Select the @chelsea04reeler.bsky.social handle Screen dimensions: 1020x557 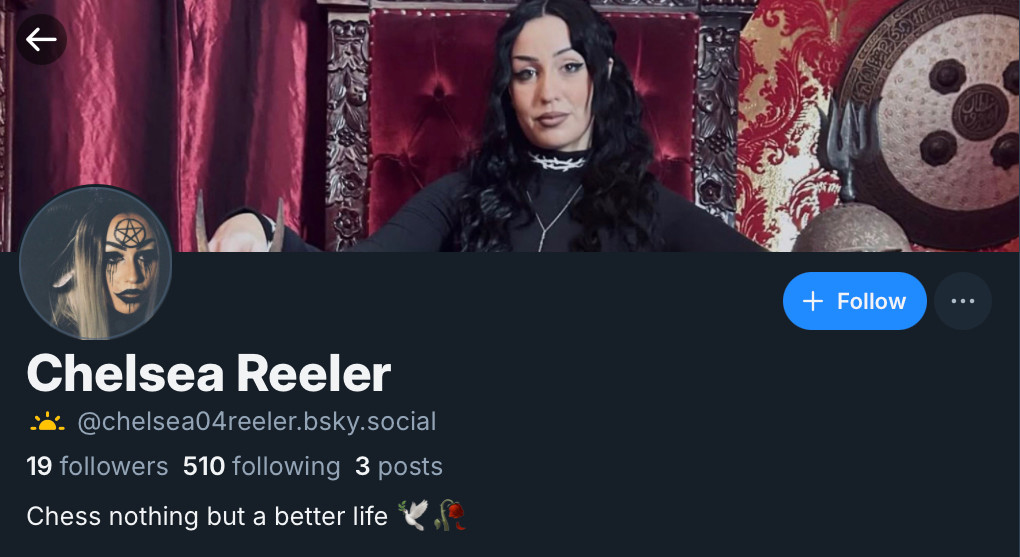point(256,422)
